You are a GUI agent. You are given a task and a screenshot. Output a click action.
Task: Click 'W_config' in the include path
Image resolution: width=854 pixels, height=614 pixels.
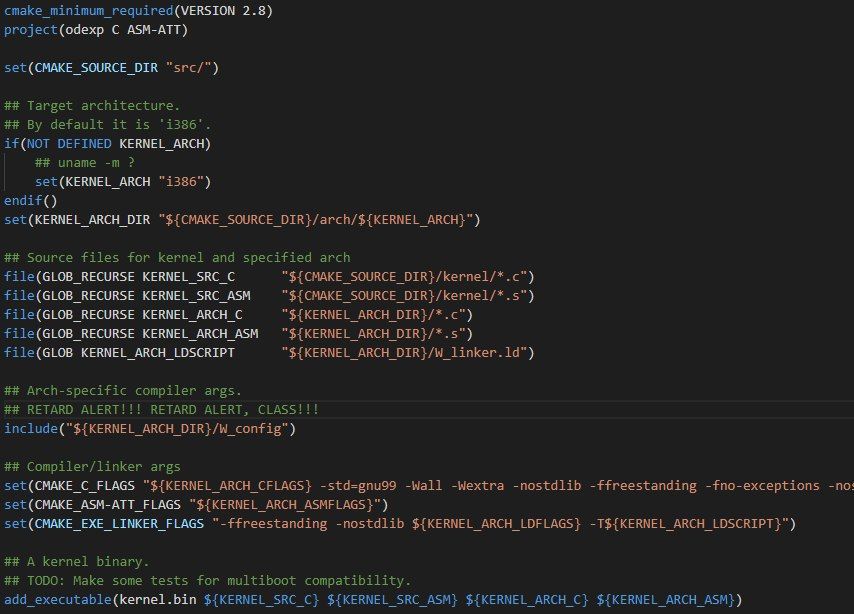point(250,429)
